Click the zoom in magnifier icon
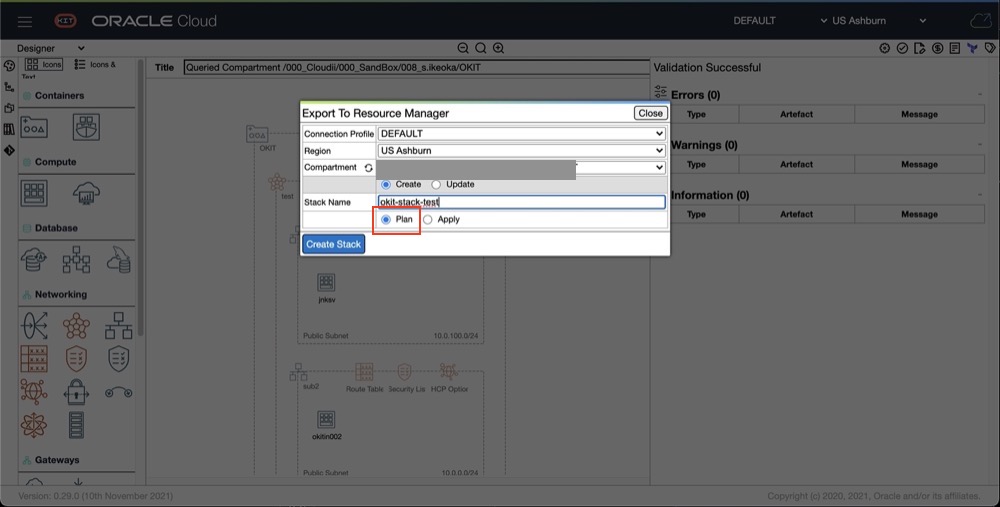The width and height of the screenshot is (1000, 507). point(499,48)
